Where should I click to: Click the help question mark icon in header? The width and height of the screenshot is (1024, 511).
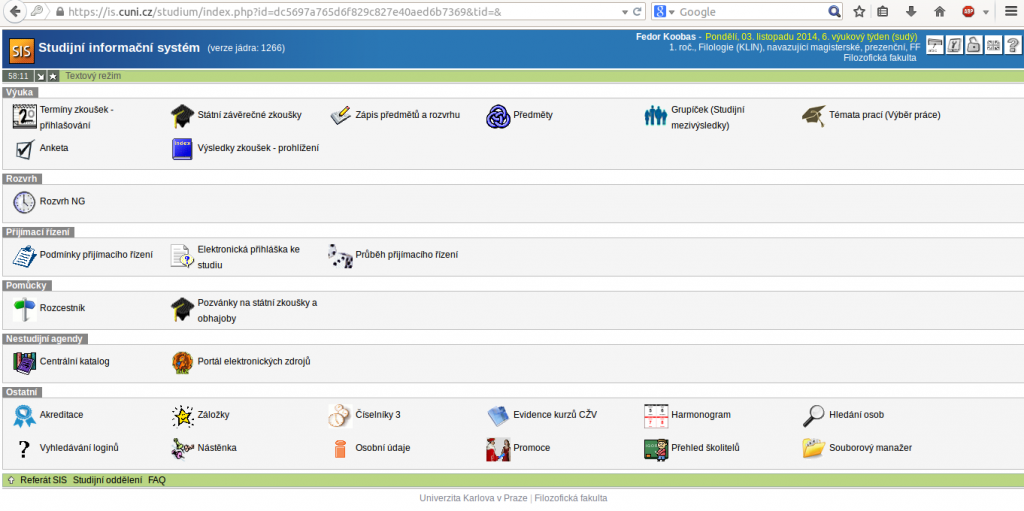tap(1011, 45)
